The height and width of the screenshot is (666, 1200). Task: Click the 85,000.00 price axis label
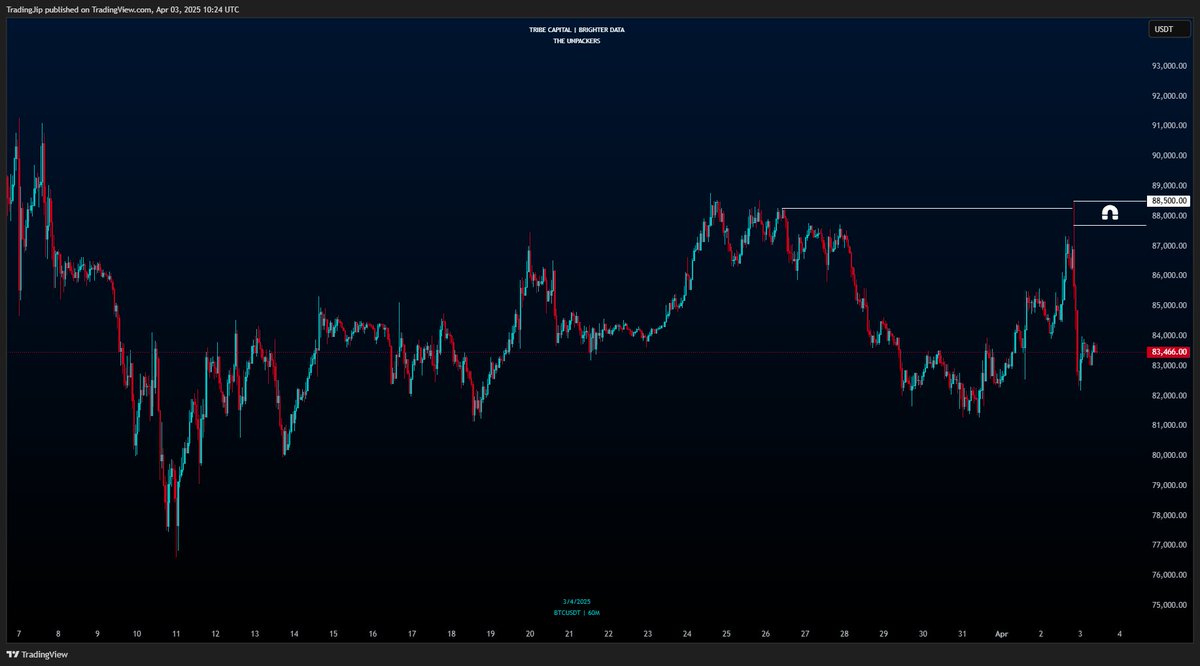click(1169, 306)
